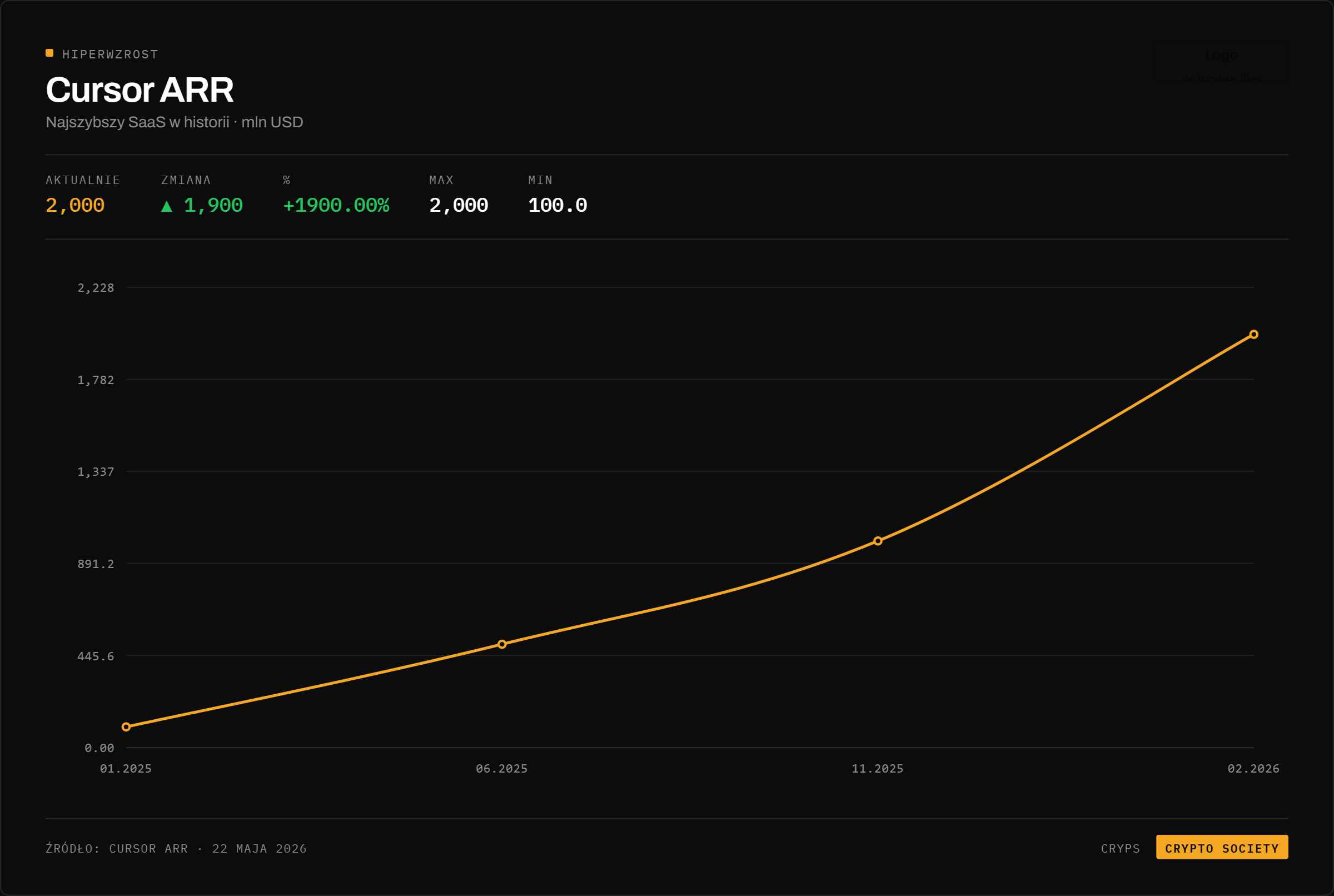1334x896 pixels.
Task: Click the MAX stat label
Action: coord(442,180)
